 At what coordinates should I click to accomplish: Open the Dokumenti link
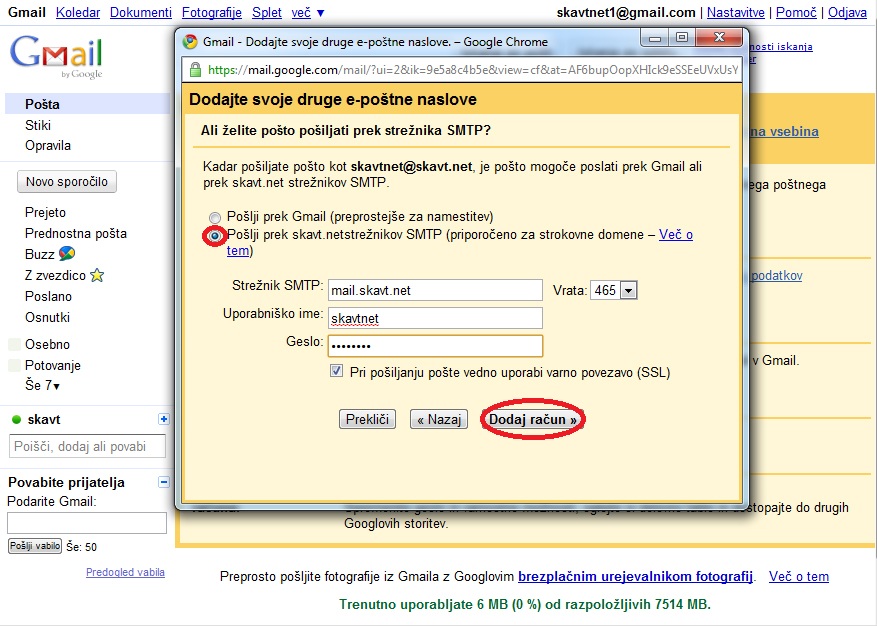(x=141, y=12)
